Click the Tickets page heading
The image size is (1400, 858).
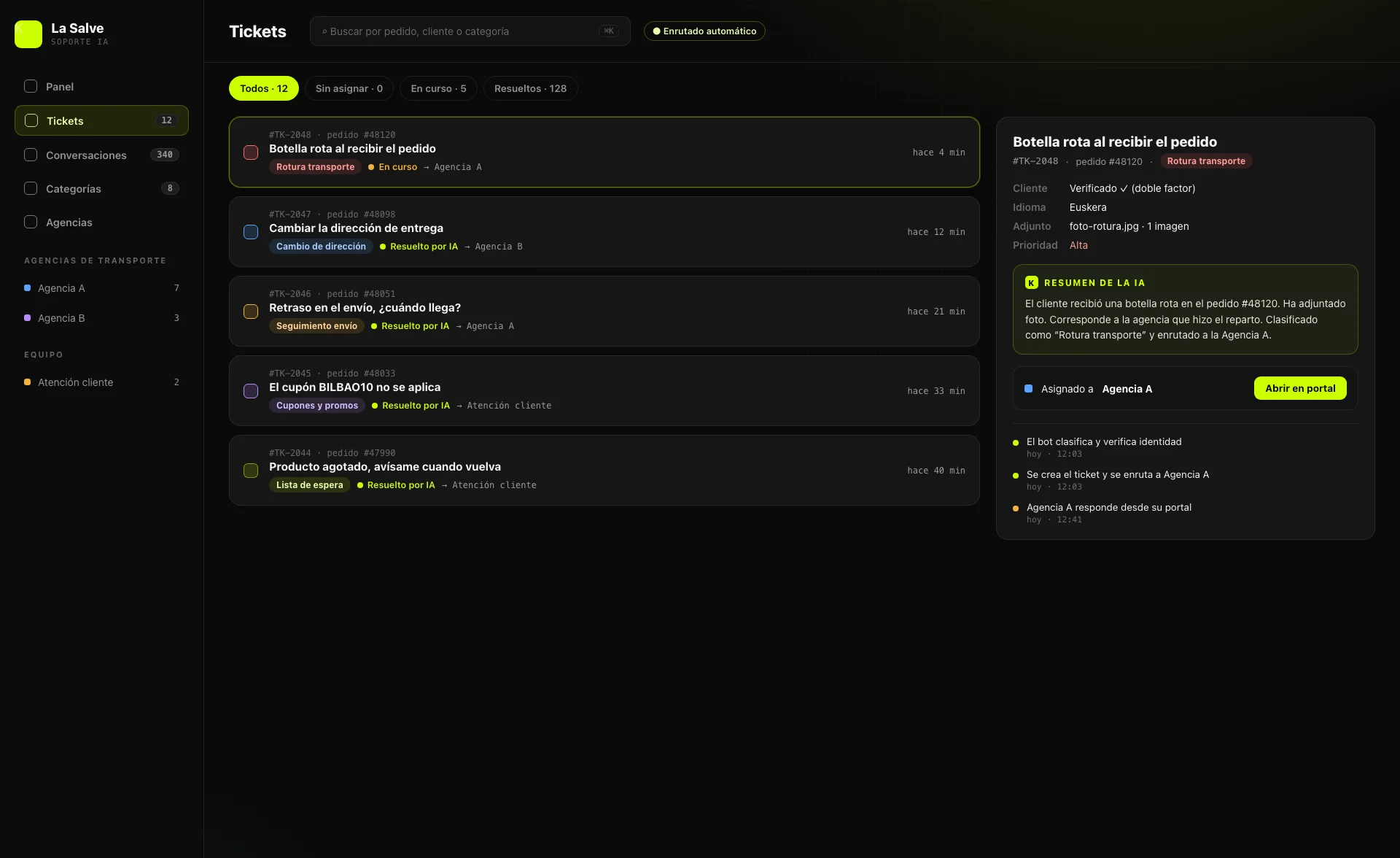[257, 31]
